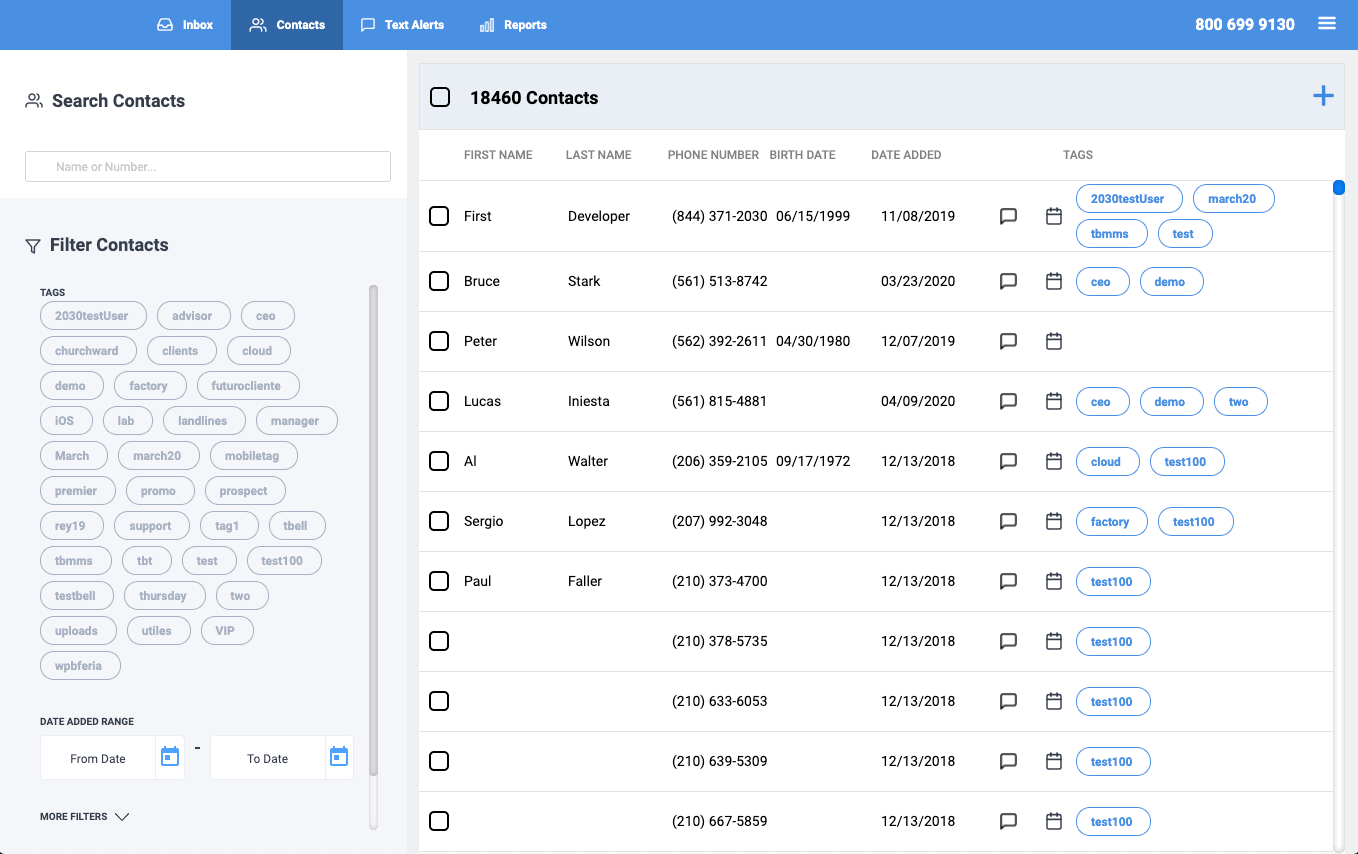Viewport: 1358px width, 854px height.
Task: Filter by the VIP tag
Action: 225,631
